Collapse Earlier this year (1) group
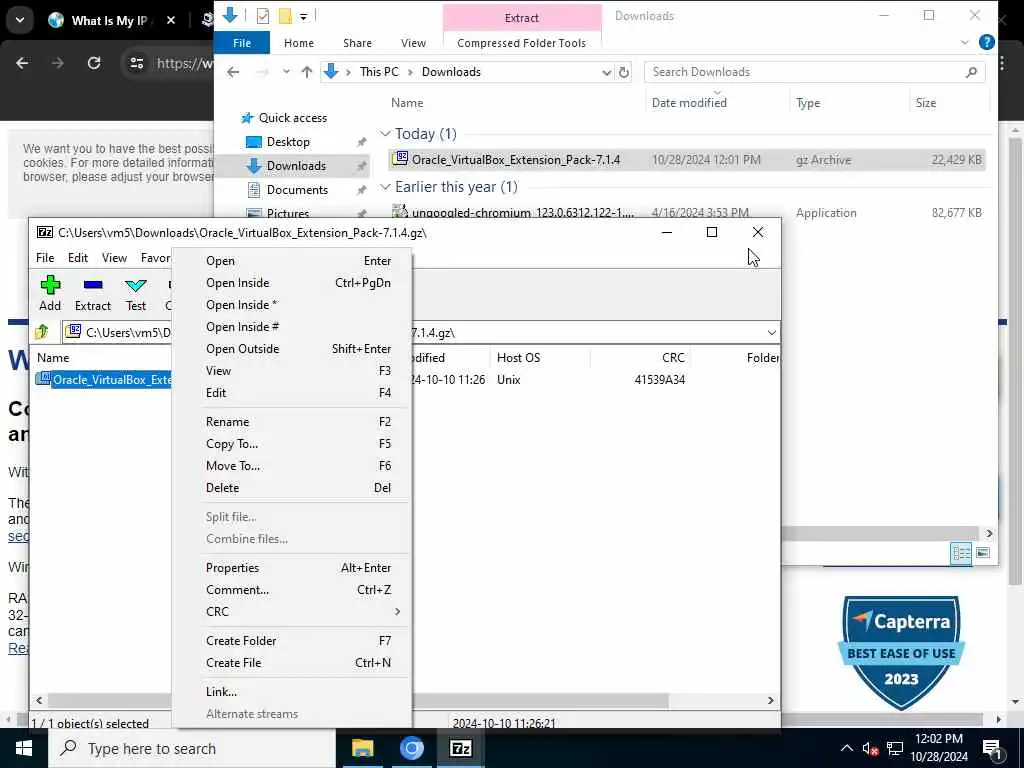 (385, 187)
